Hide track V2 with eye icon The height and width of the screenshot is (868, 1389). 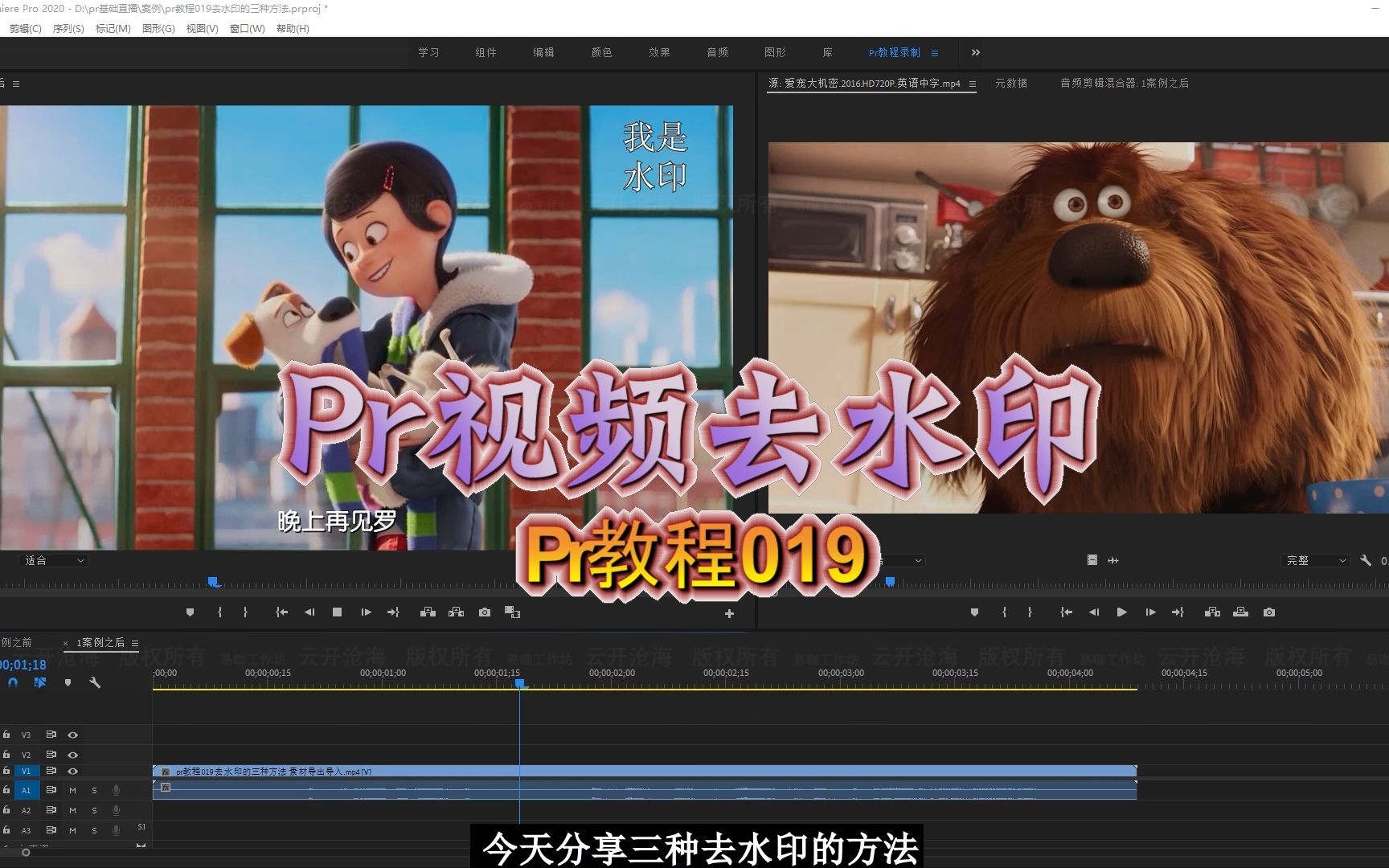[72, 755]
